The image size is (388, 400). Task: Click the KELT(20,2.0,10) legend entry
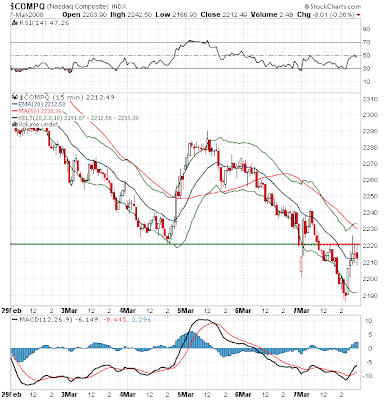click(78, 118)
